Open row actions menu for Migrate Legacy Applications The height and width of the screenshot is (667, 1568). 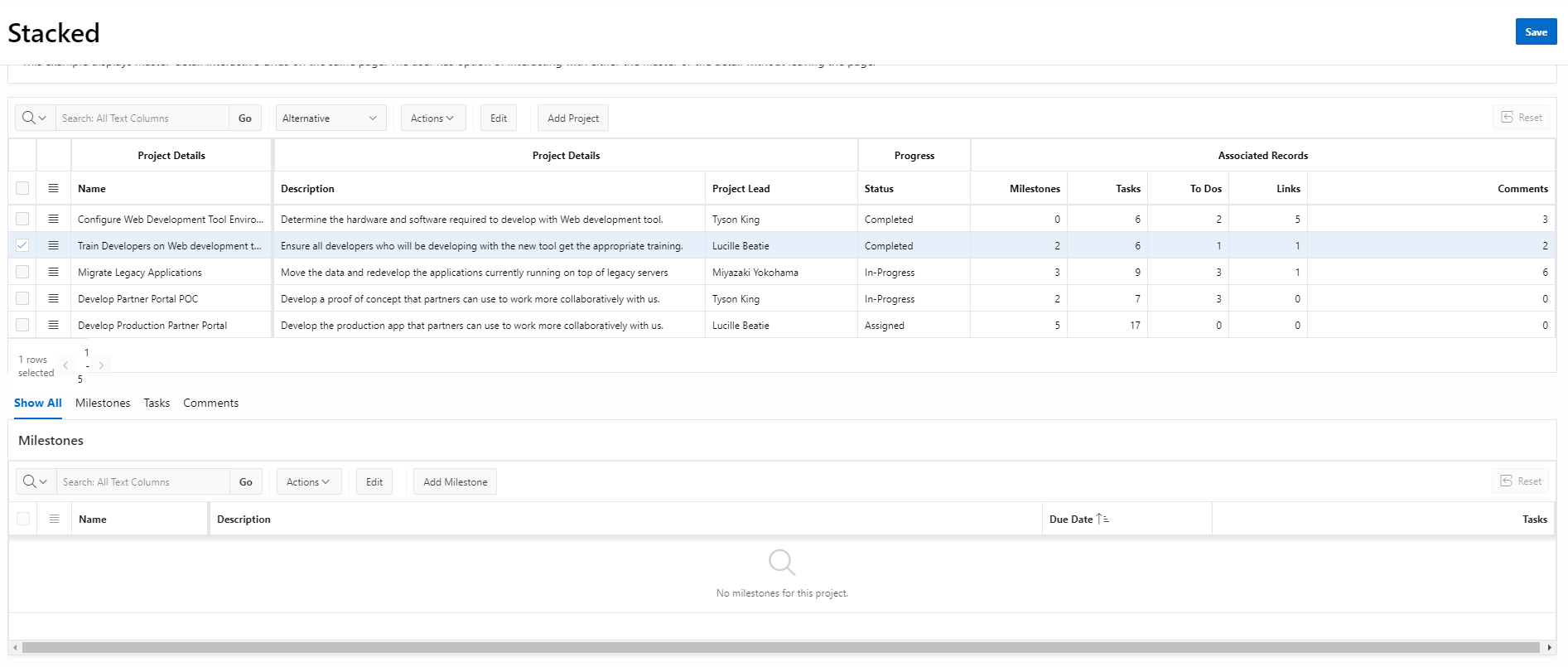tap(54, 272)
